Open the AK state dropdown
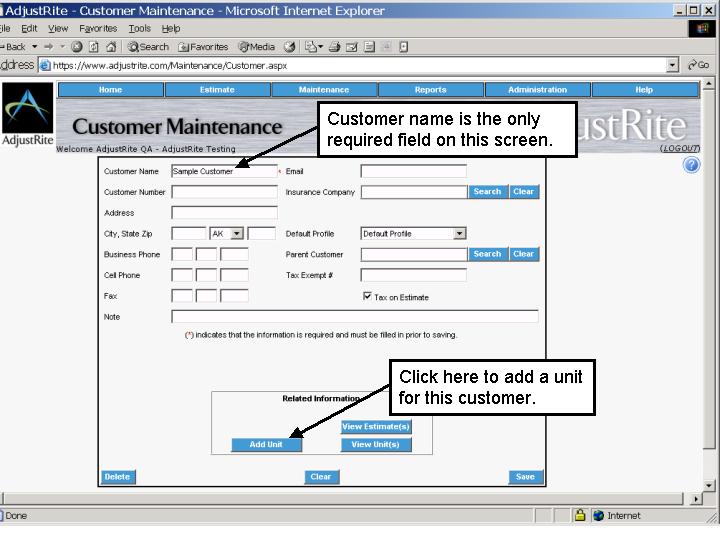This screenshot has height=540, width=720. [x=226, y=234]
